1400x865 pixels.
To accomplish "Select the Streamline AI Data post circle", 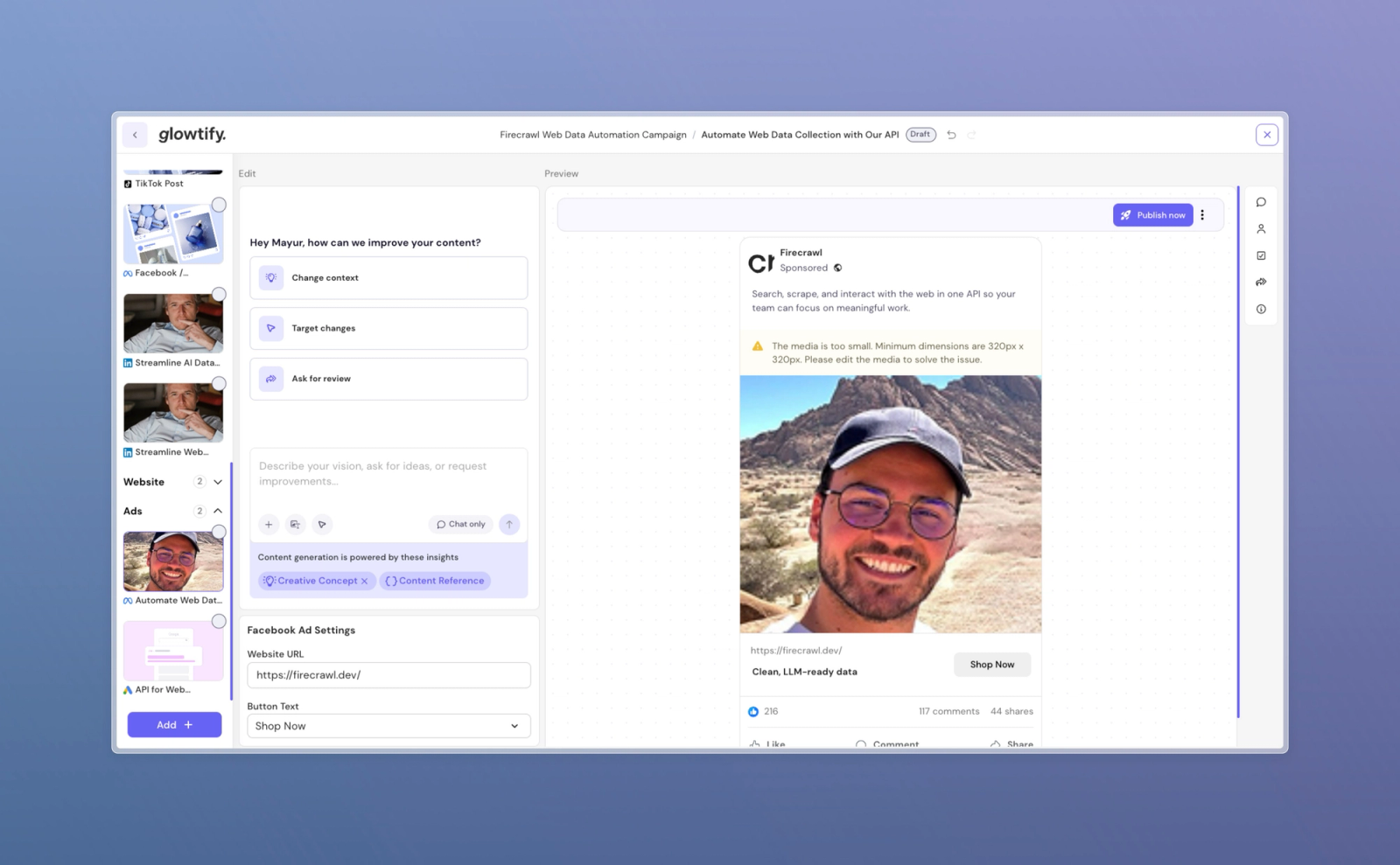I will [219, 295].
